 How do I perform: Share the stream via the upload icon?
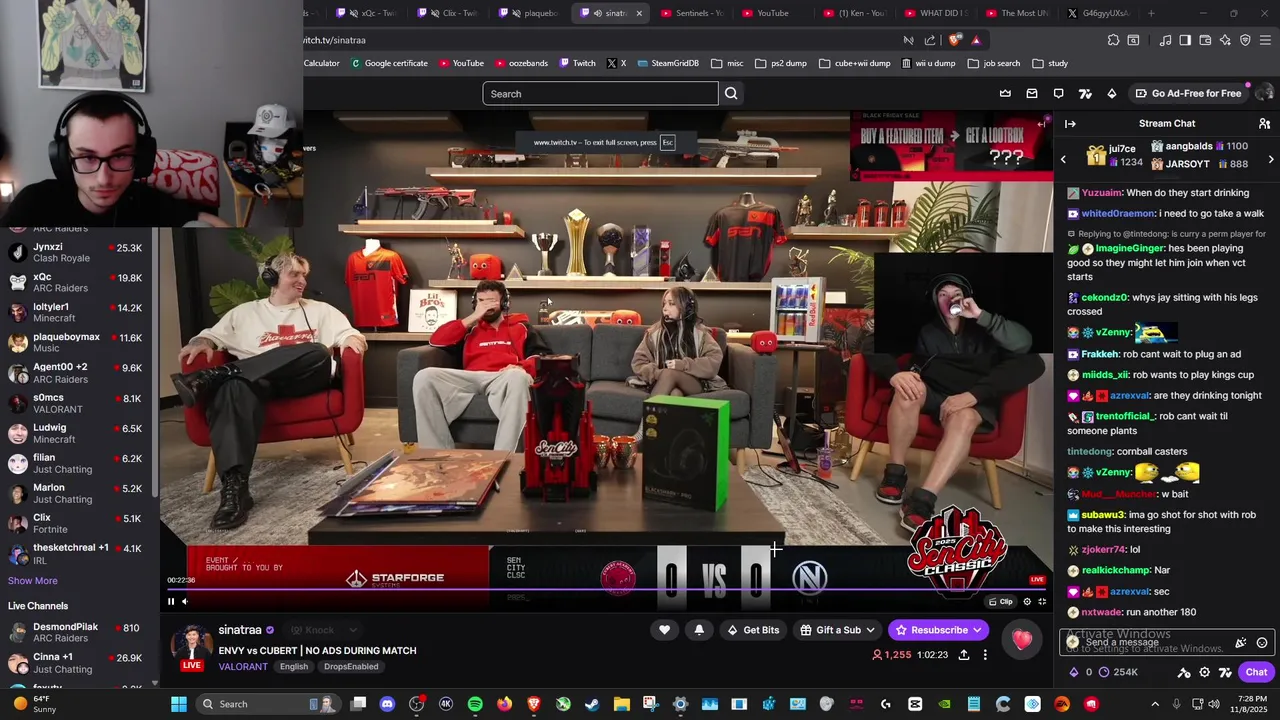tap(964, 655)
